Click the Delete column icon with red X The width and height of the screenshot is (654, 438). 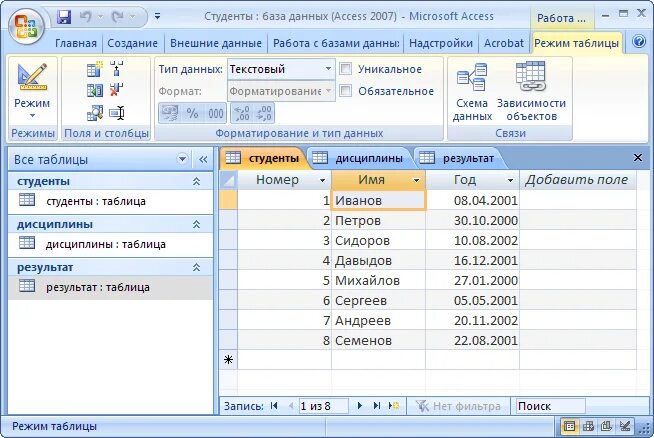117,90
